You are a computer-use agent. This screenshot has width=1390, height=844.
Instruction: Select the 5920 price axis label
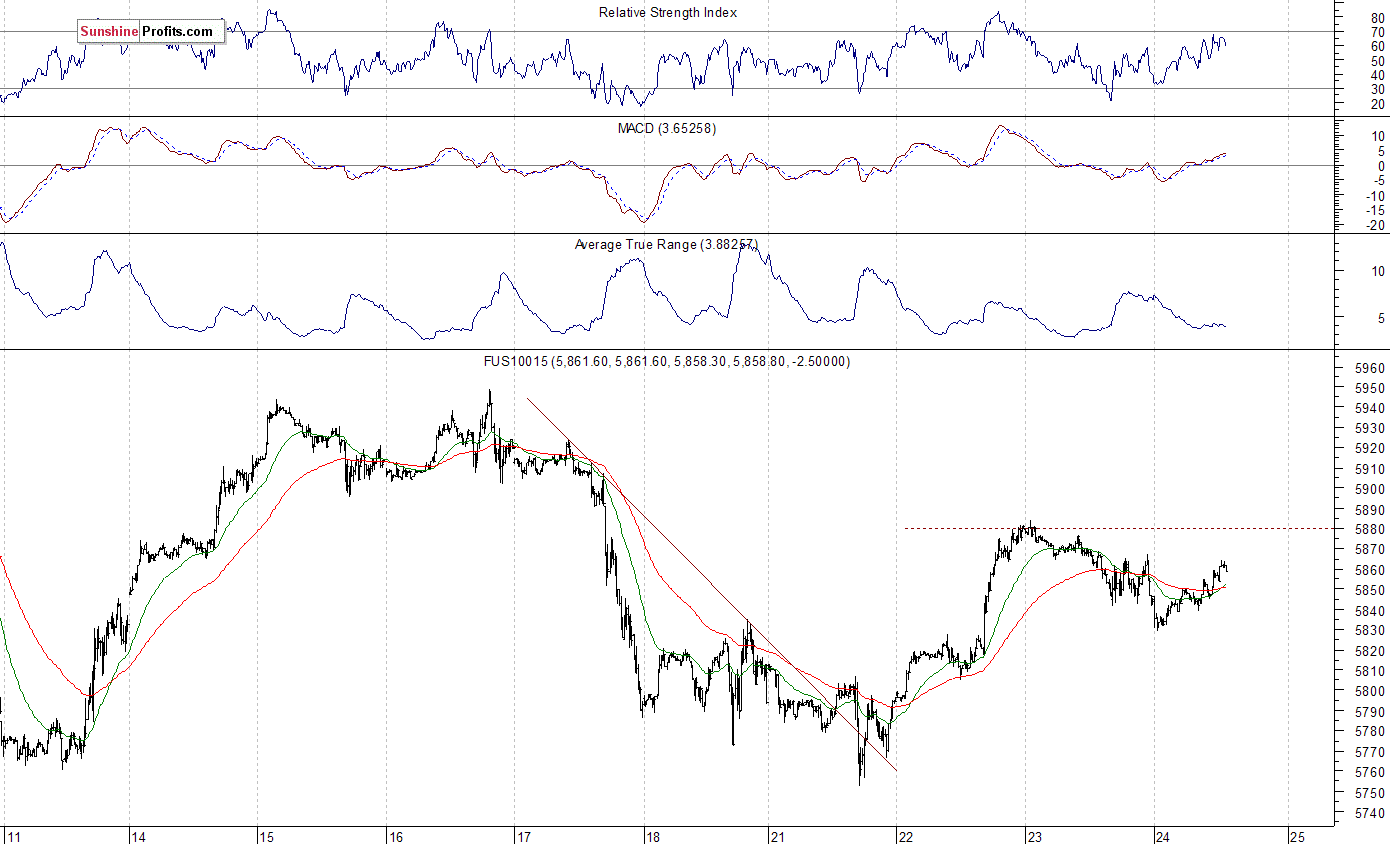click(1371, 449)
